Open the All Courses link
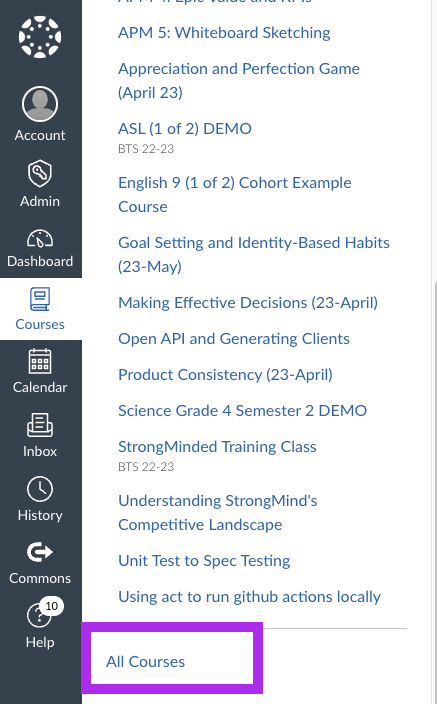 click(x=145, y=662)
